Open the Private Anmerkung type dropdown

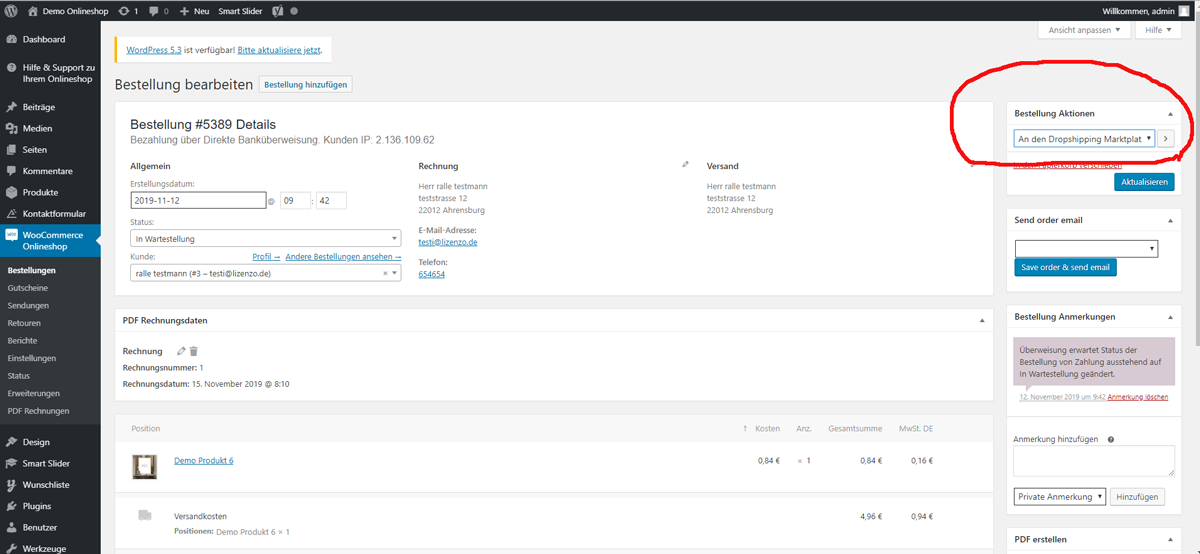click(1060, 496)
